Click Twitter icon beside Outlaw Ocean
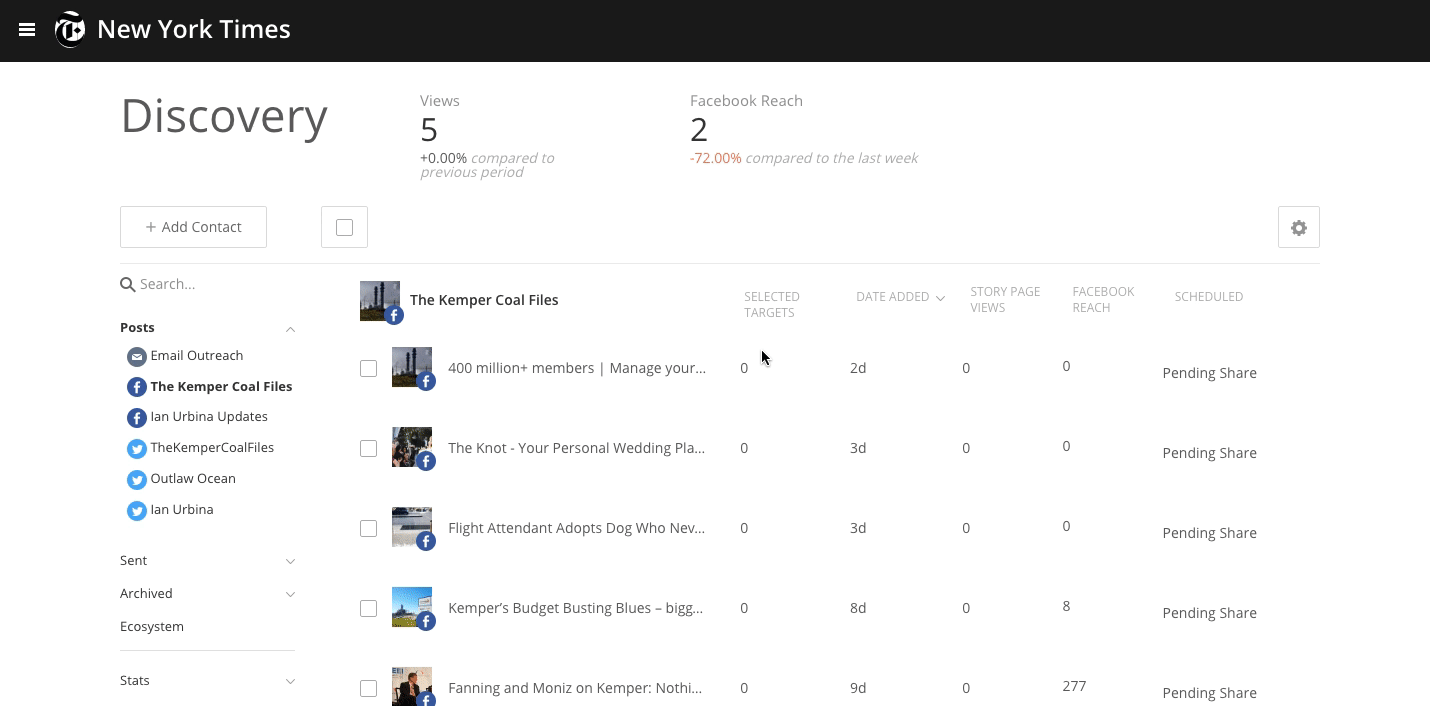The height and width of the screenshot is (706, 1430). click(x=136, y=480)
